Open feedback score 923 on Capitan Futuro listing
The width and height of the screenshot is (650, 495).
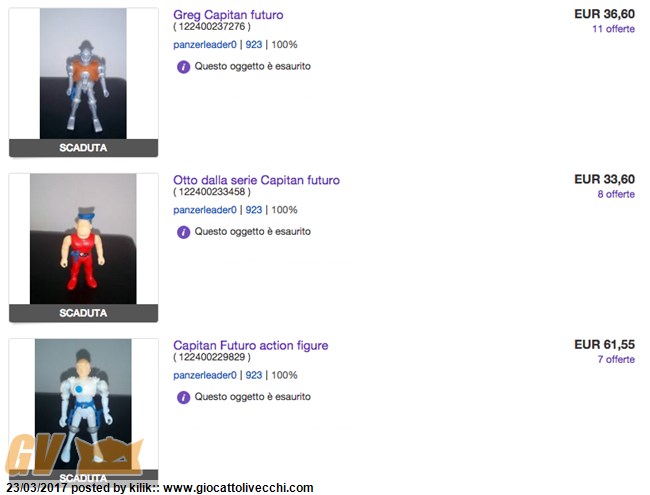point(254,375)
